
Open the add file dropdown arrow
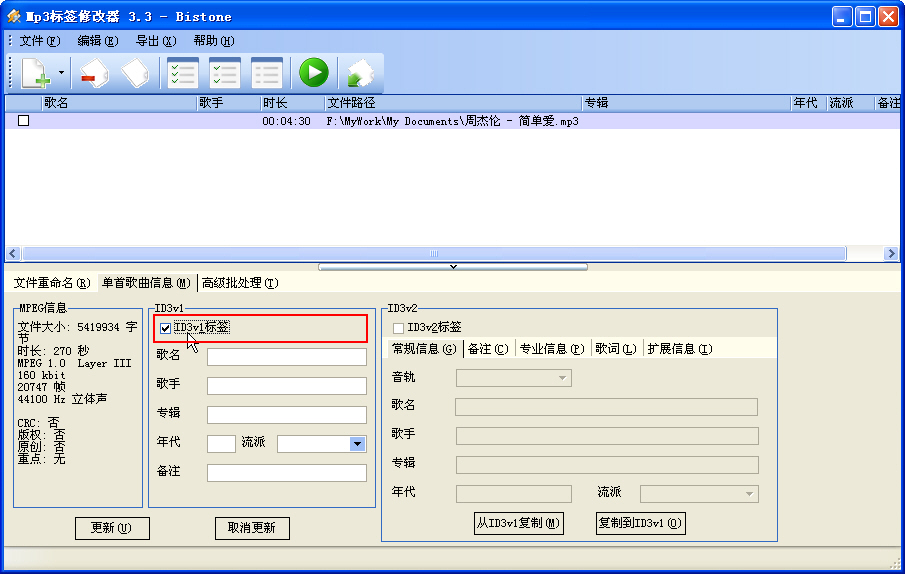point(61,73)
